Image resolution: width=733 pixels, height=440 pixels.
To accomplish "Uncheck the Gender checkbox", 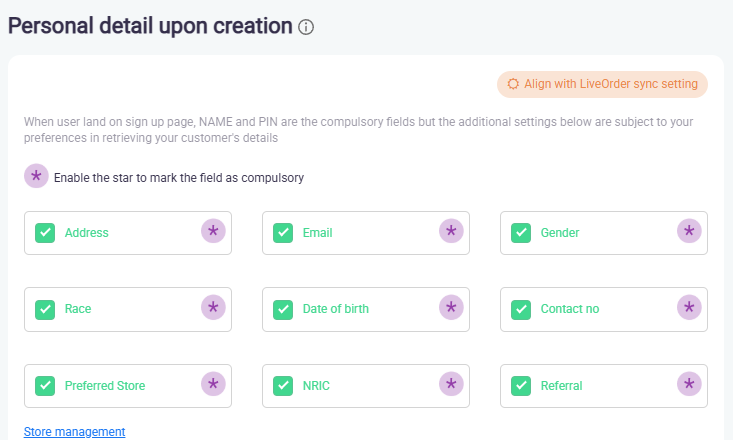I will (521, 233).
